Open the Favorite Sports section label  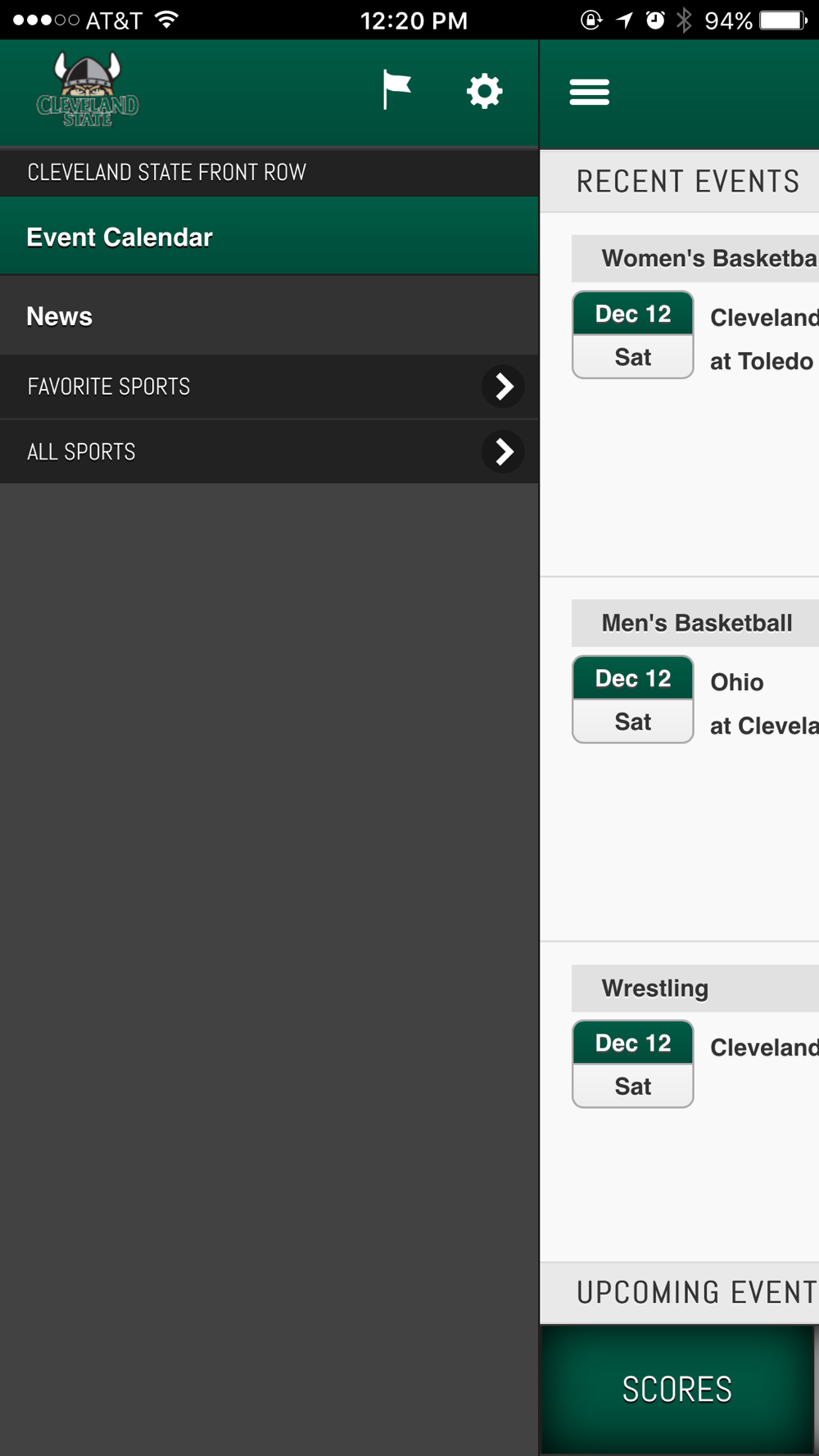pos(109,387)
